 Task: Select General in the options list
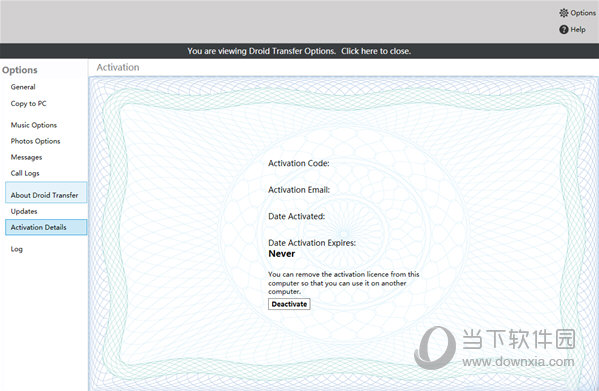click(23, 87)
